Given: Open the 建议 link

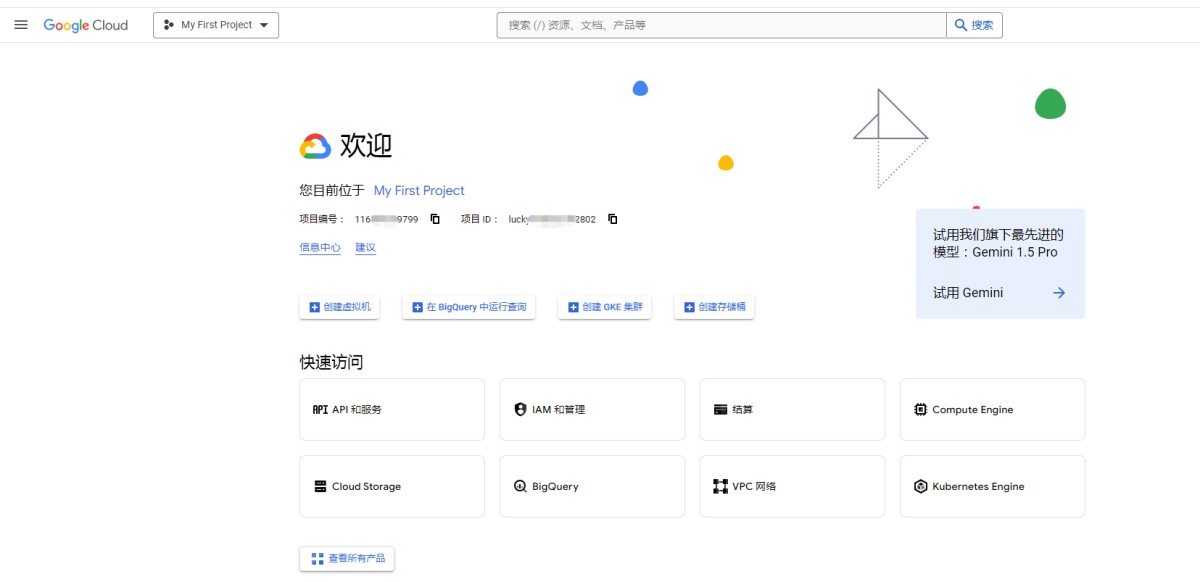Looking at the screenshot, I should pyautogui.click(x=366, y=248).
